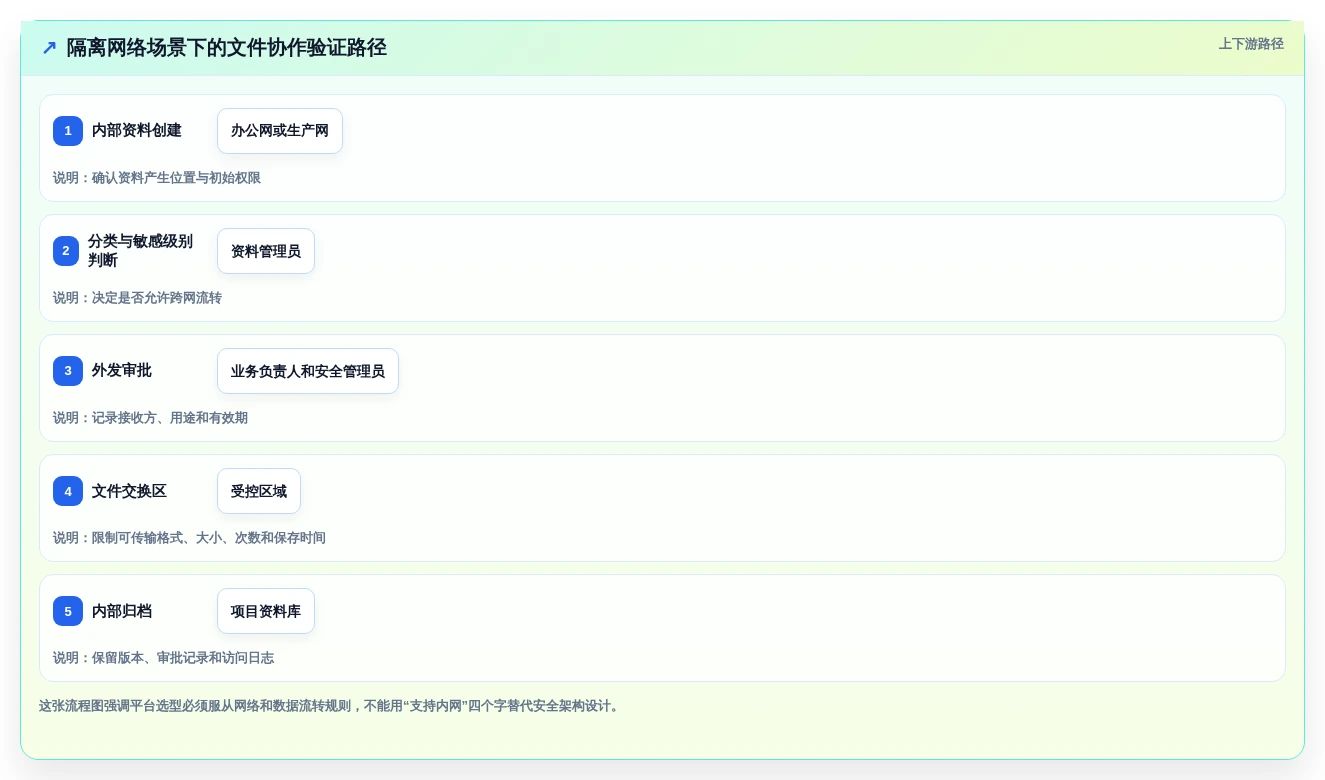Click the 上下游路径 label at top right
The image size is (1325, 780).
tap(1251, 44)
